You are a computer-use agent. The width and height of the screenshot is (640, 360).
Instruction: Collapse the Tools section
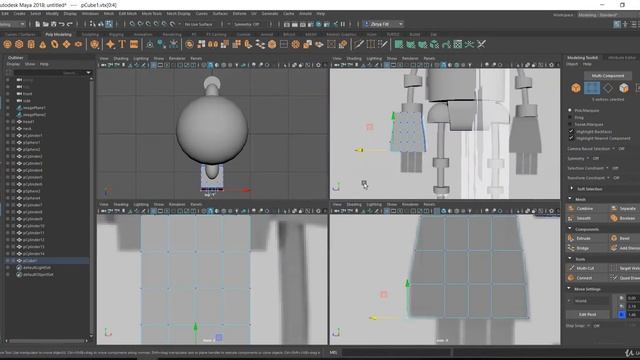point(570,259)
